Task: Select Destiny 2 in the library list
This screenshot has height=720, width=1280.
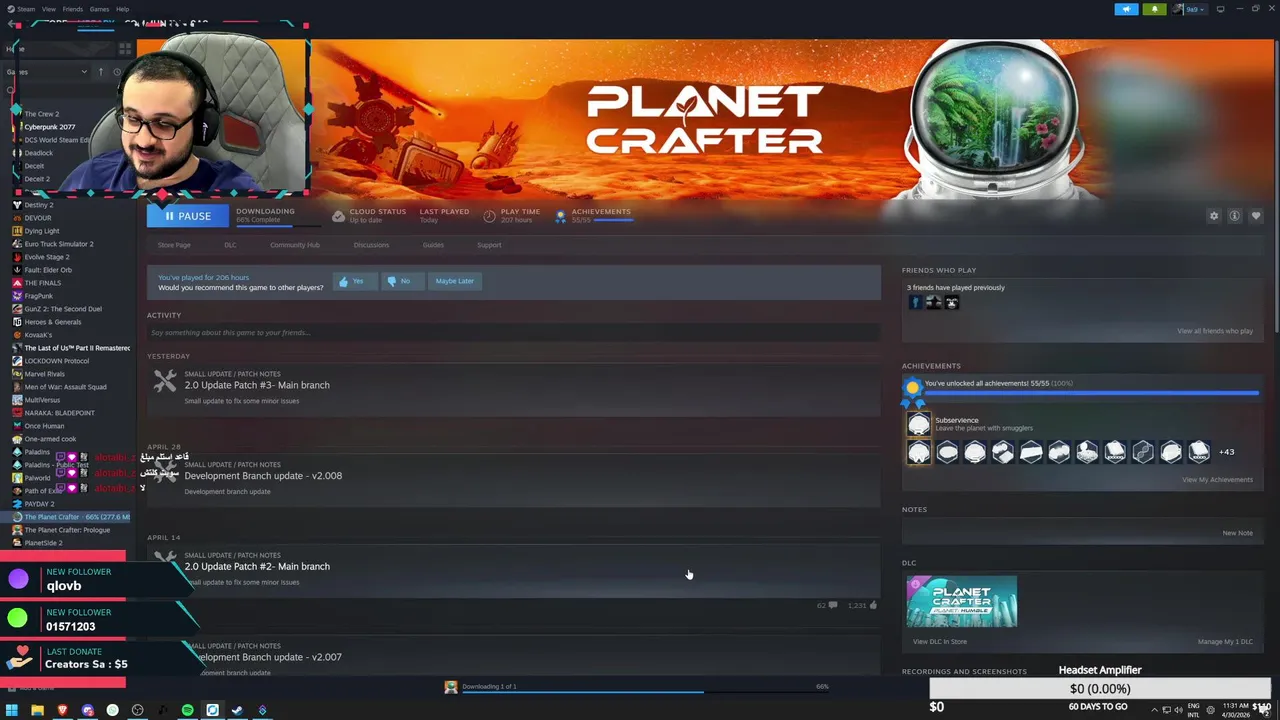Action: [39, 205]
